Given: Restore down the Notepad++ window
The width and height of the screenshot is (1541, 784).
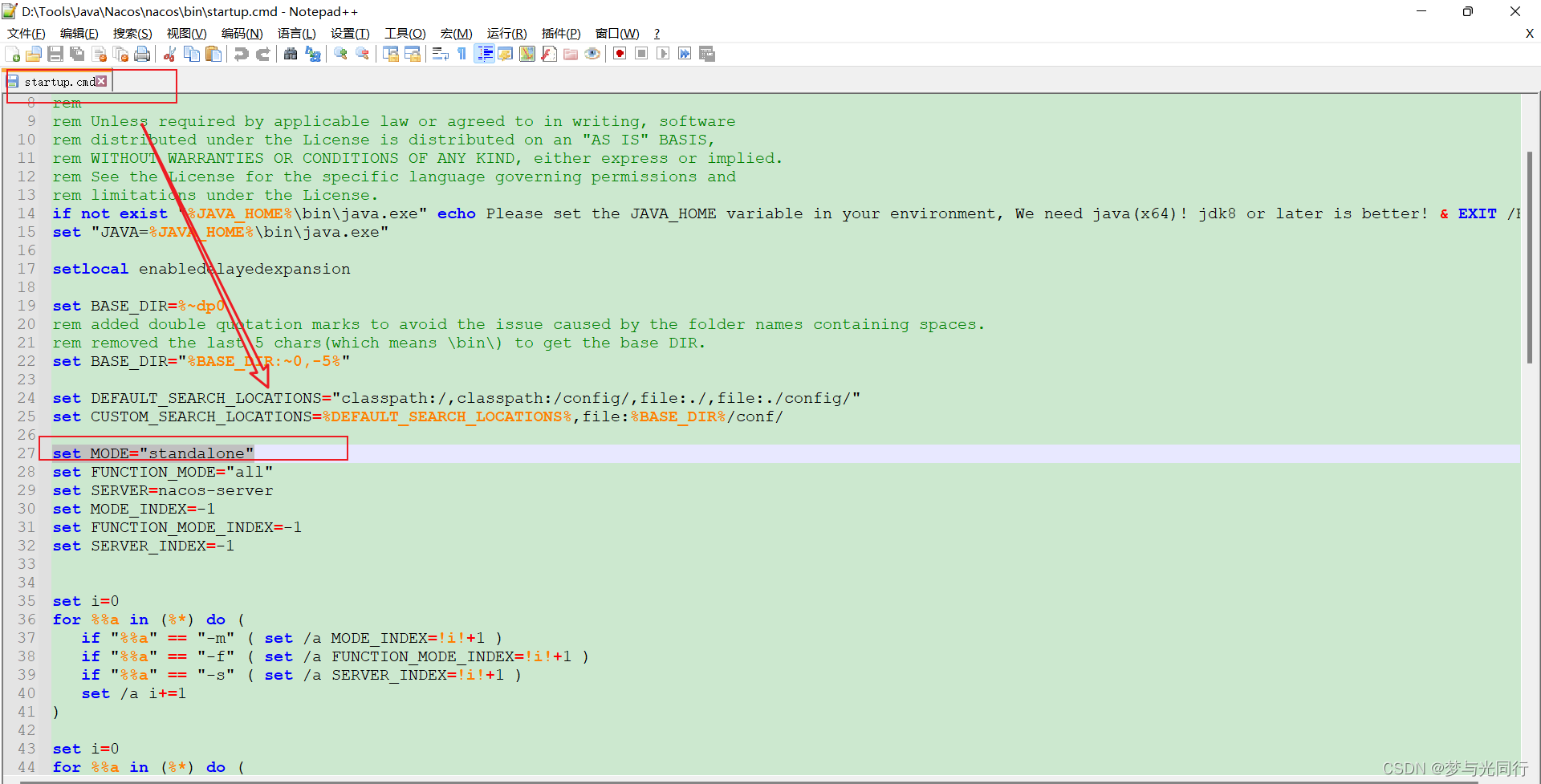Looking at the screenshot, I should click(1468, 11).
